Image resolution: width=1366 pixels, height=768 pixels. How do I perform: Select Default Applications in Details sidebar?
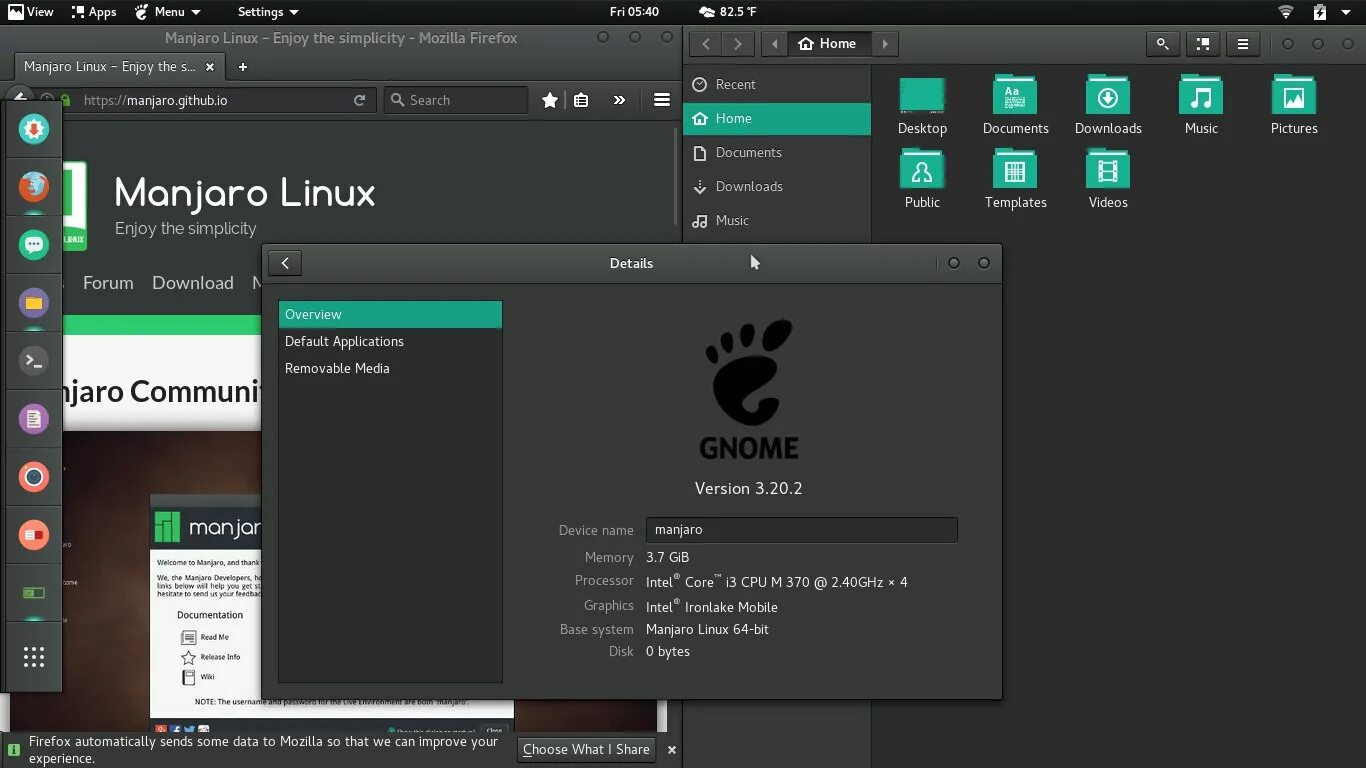pos(390,341)
